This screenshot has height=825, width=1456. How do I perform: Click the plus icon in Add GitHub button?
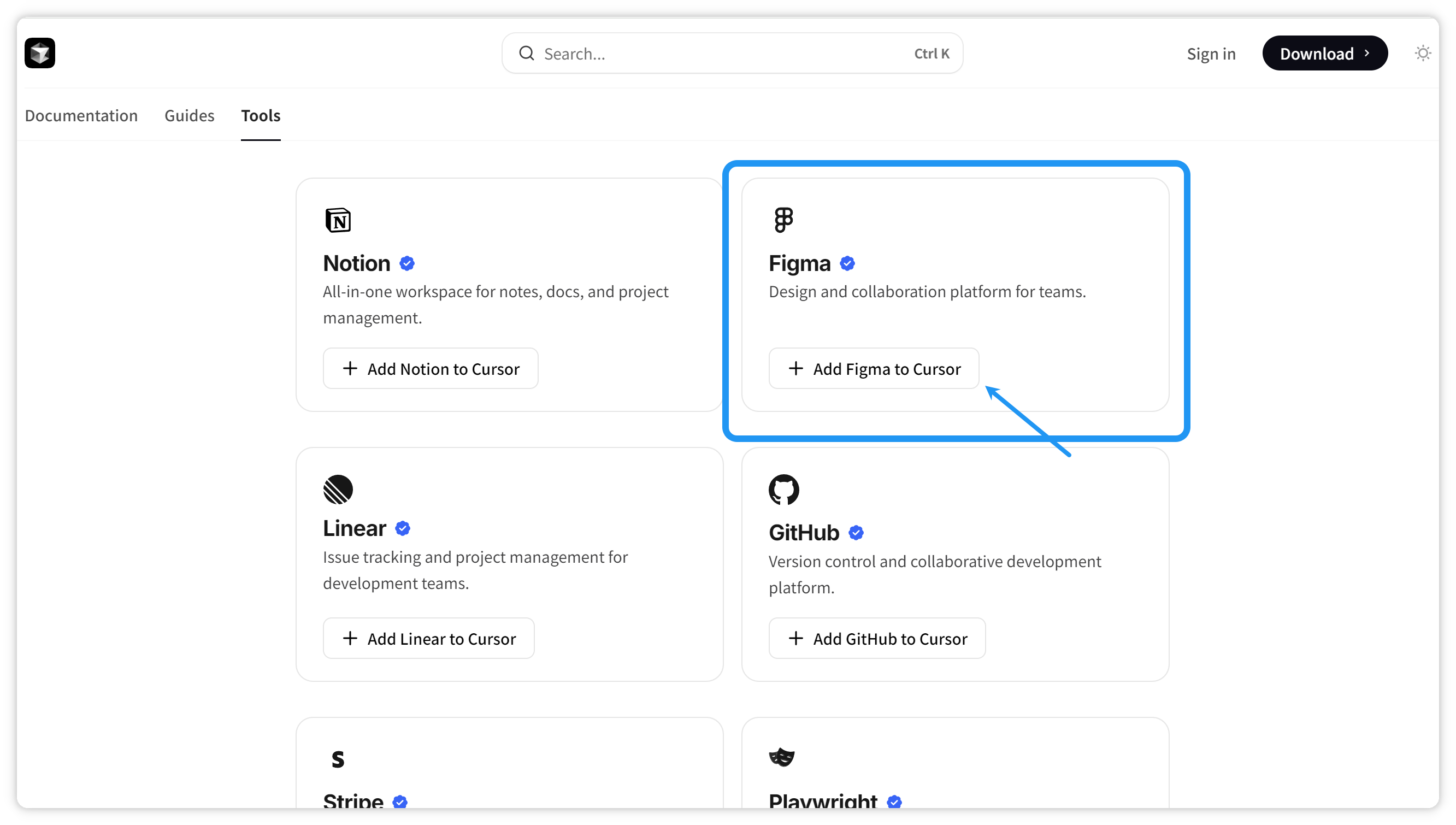[796, 638]
